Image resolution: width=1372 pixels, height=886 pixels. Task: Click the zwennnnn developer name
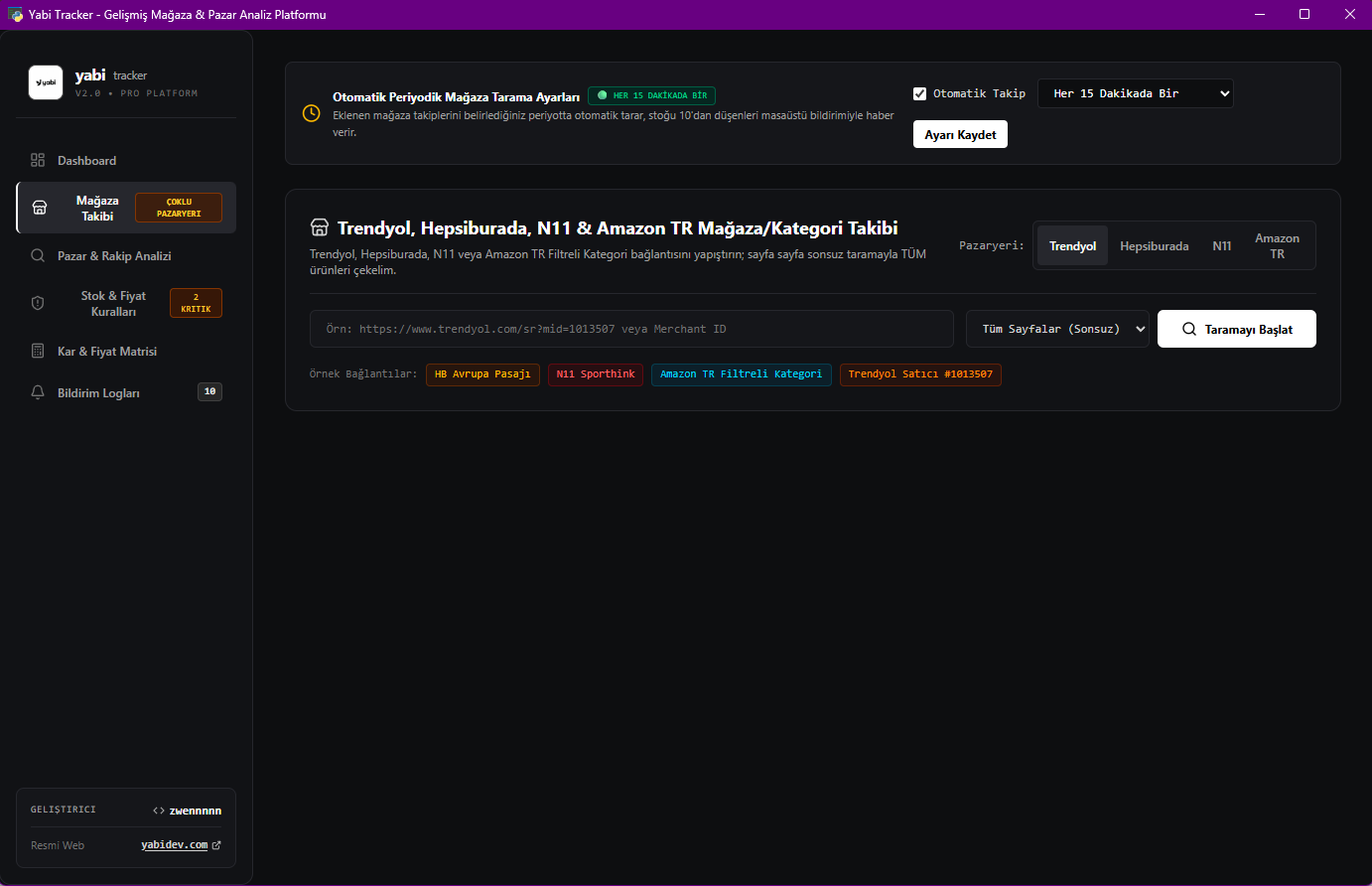196,811
